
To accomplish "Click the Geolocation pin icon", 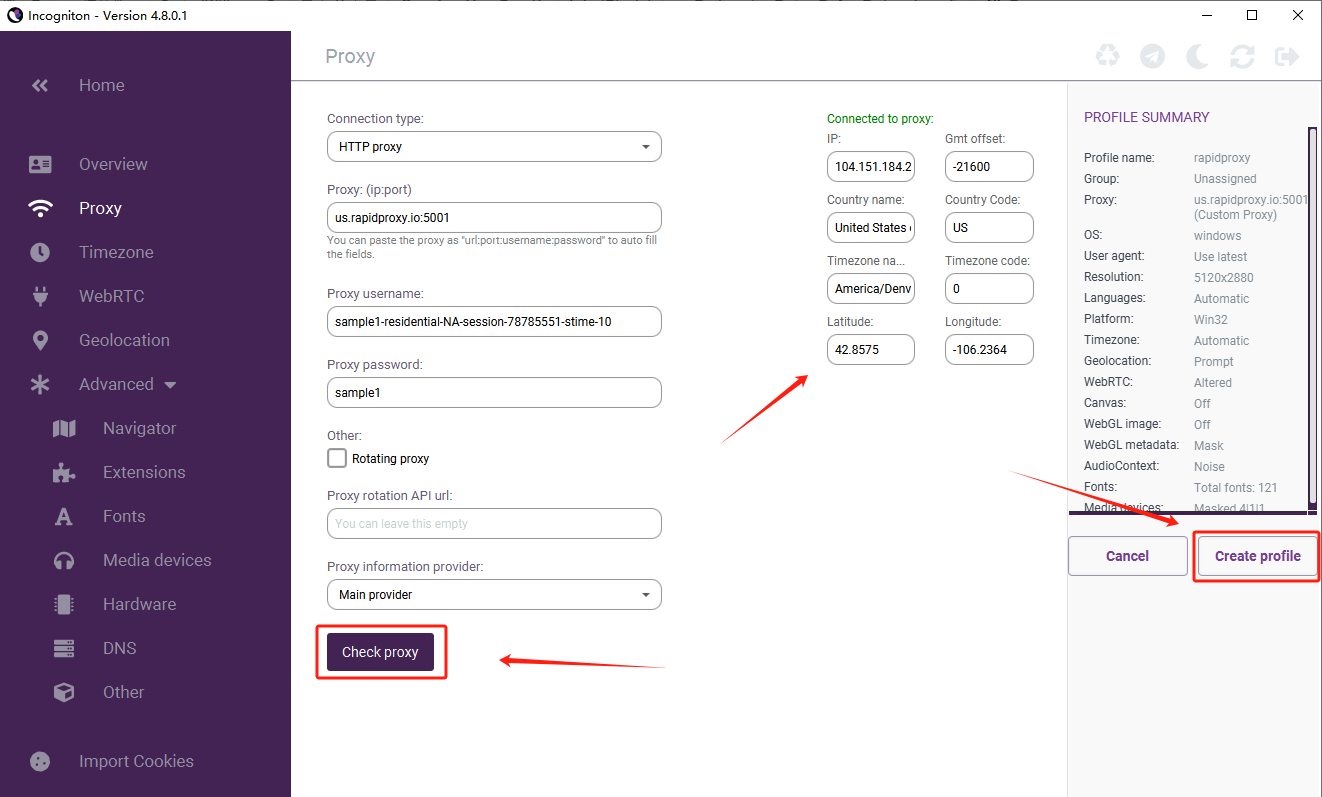I will [x=40, y=340].
